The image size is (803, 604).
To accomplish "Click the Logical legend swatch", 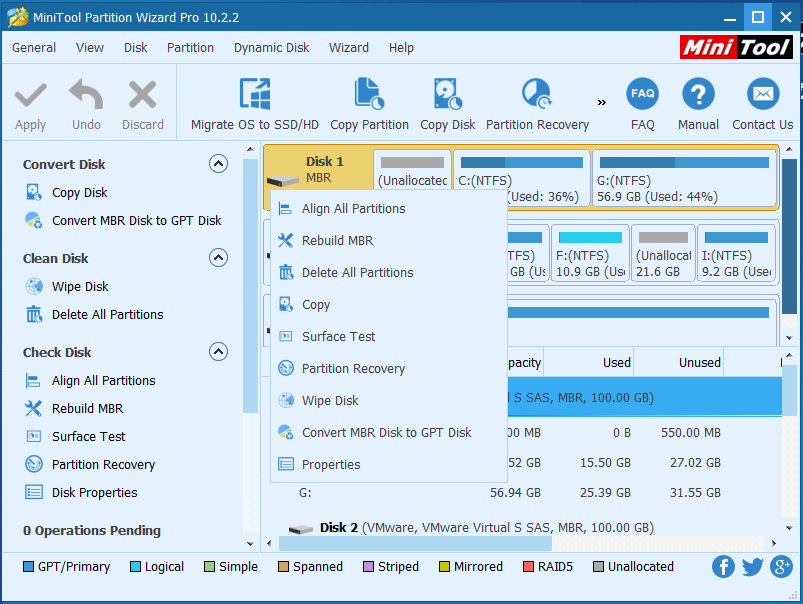I will (x=135, y=567).
